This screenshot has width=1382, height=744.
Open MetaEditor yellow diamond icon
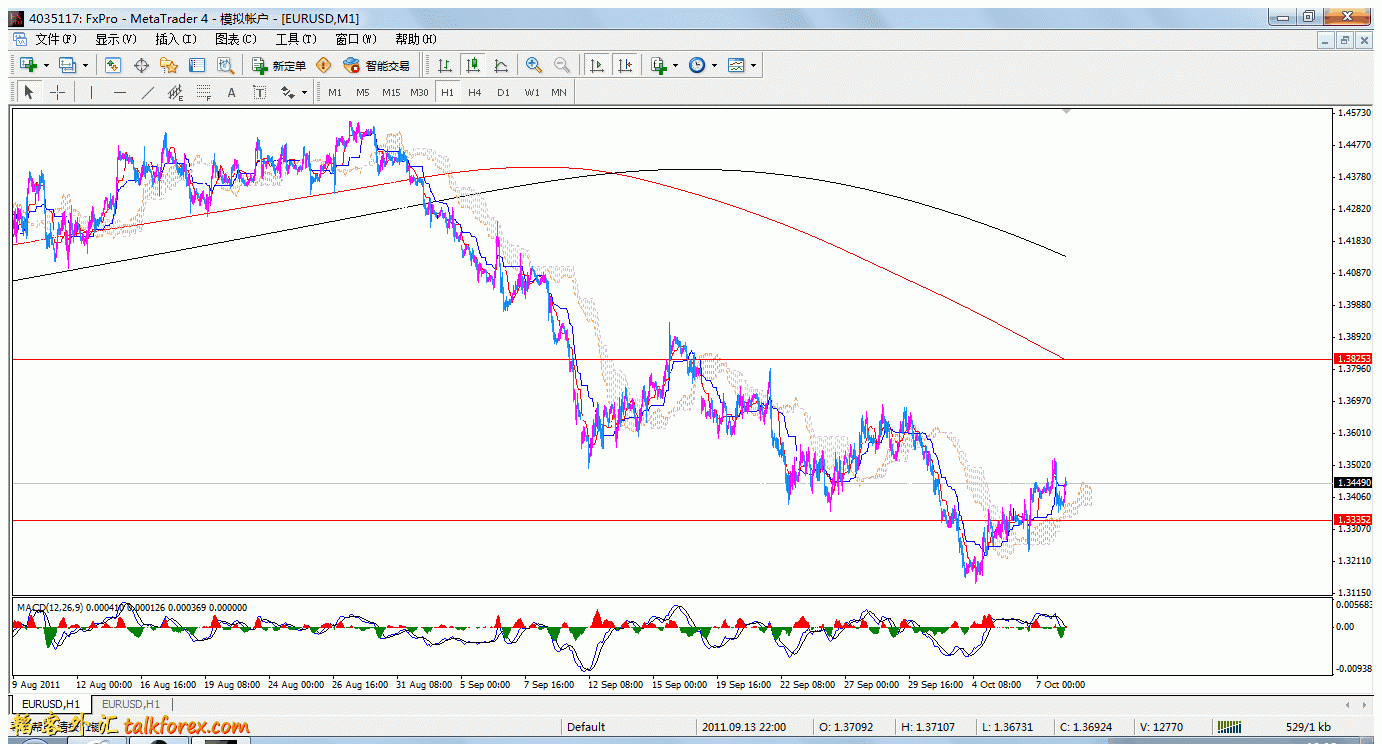click(x=323, y=65)
